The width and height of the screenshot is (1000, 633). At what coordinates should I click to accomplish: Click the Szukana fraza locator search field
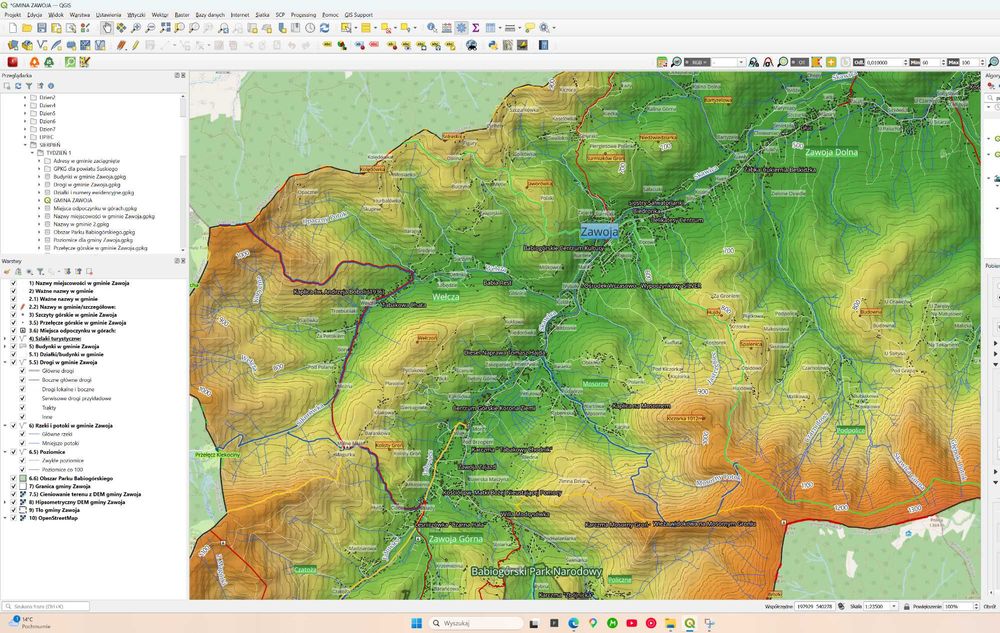(x=45, y=606)
